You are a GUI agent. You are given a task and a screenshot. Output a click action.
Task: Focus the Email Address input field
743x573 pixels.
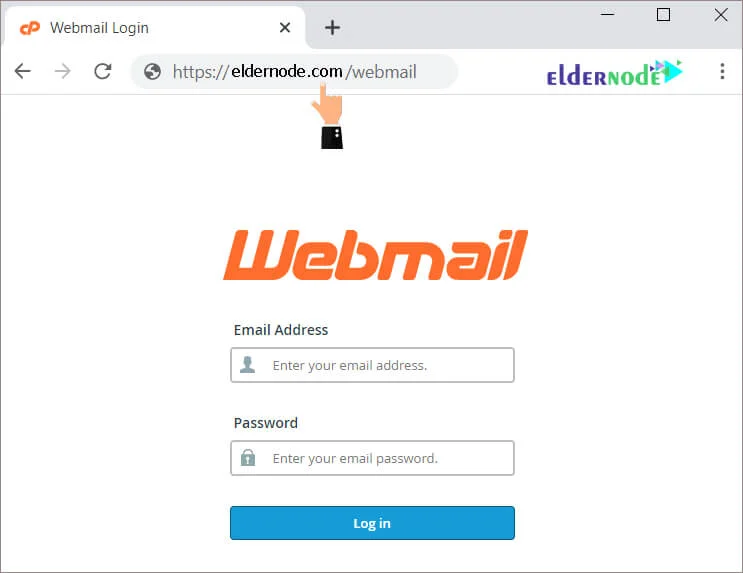pos(372,365)
